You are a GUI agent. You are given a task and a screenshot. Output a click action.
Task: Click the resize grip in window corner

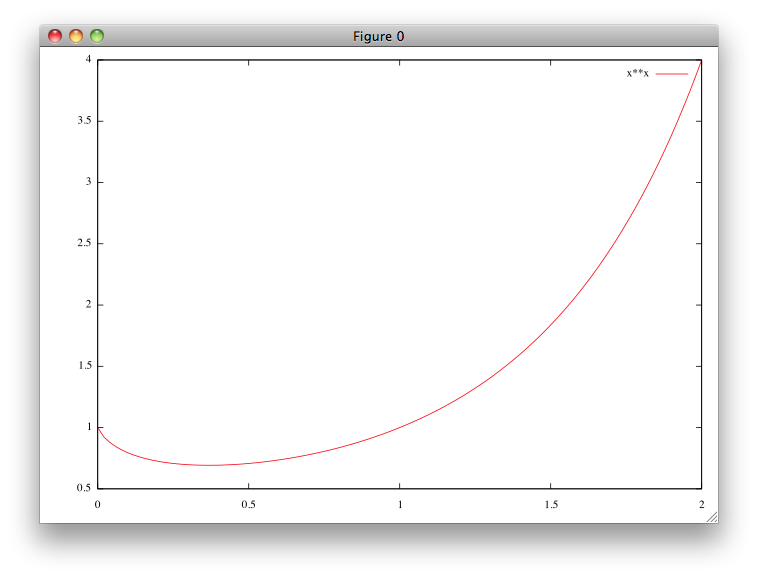click(711, 517)
